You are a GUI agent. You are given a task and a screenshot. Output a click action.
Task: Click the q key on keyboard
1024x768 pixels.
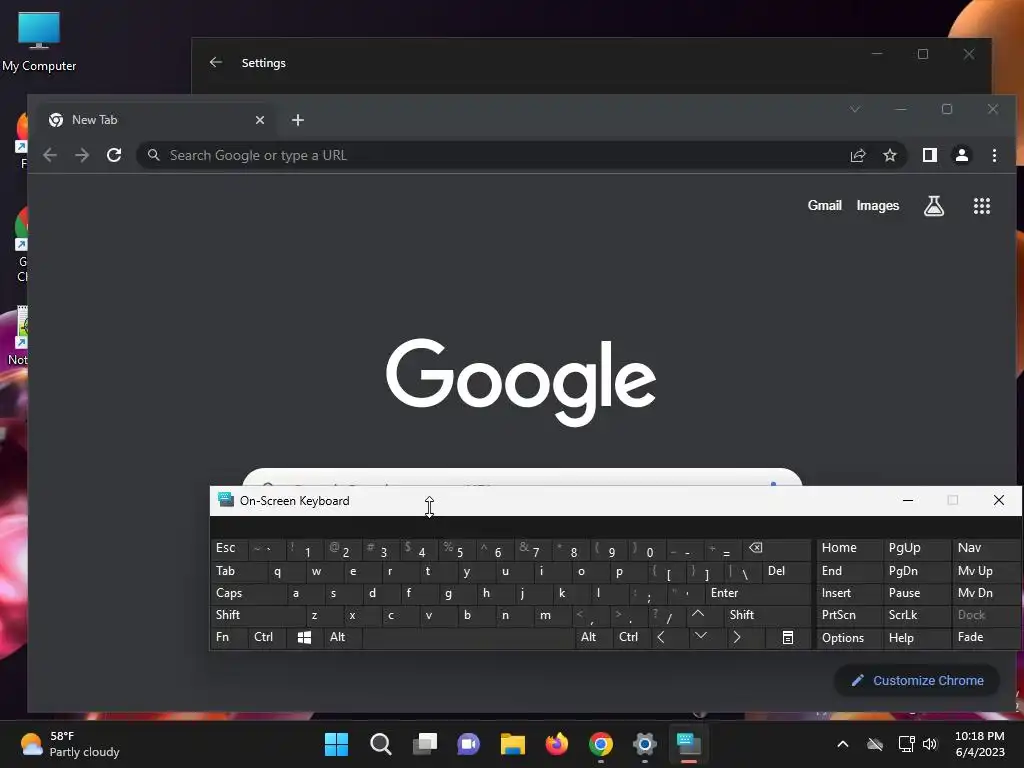pyautogui.click(x=286, y=571)
